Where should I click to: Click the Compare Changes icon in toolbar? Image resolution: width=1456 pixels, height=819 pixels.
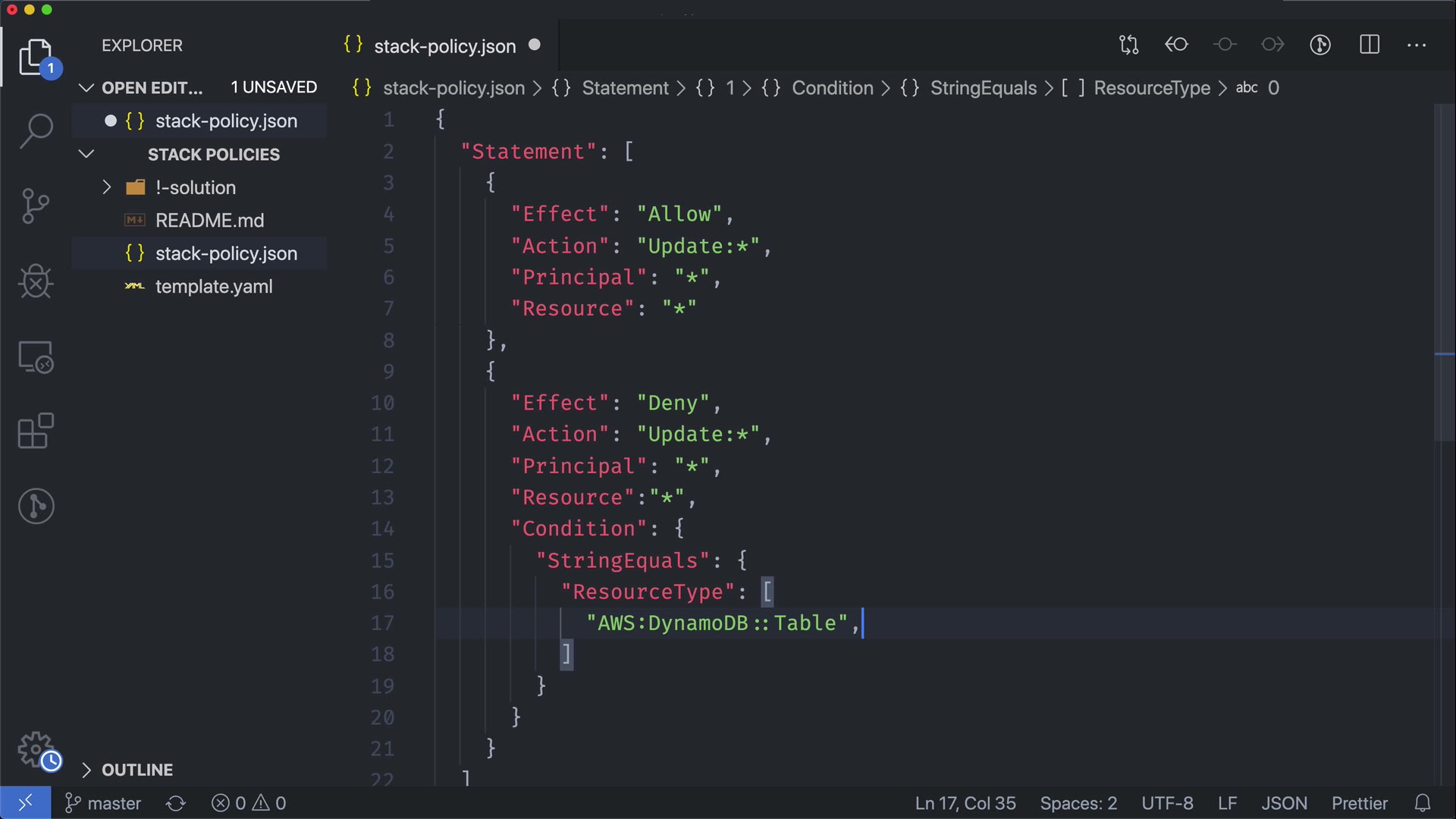pyautogui.click(x=1128, y=45)
